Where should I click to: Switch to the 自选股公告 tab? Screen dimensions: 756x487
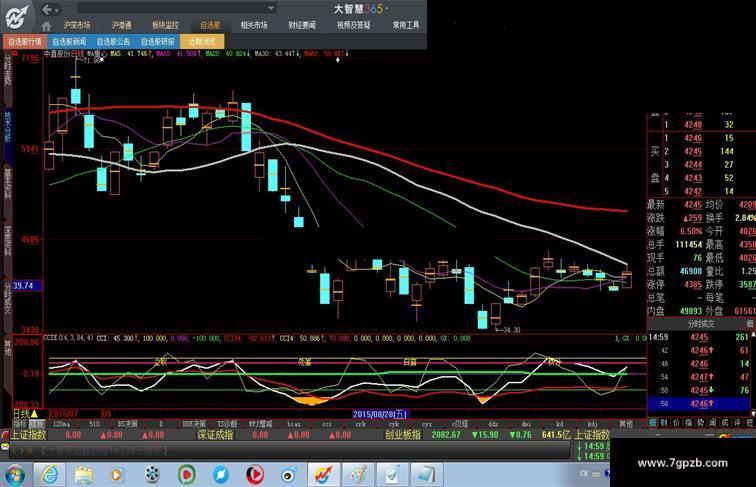tap(113, 42)
